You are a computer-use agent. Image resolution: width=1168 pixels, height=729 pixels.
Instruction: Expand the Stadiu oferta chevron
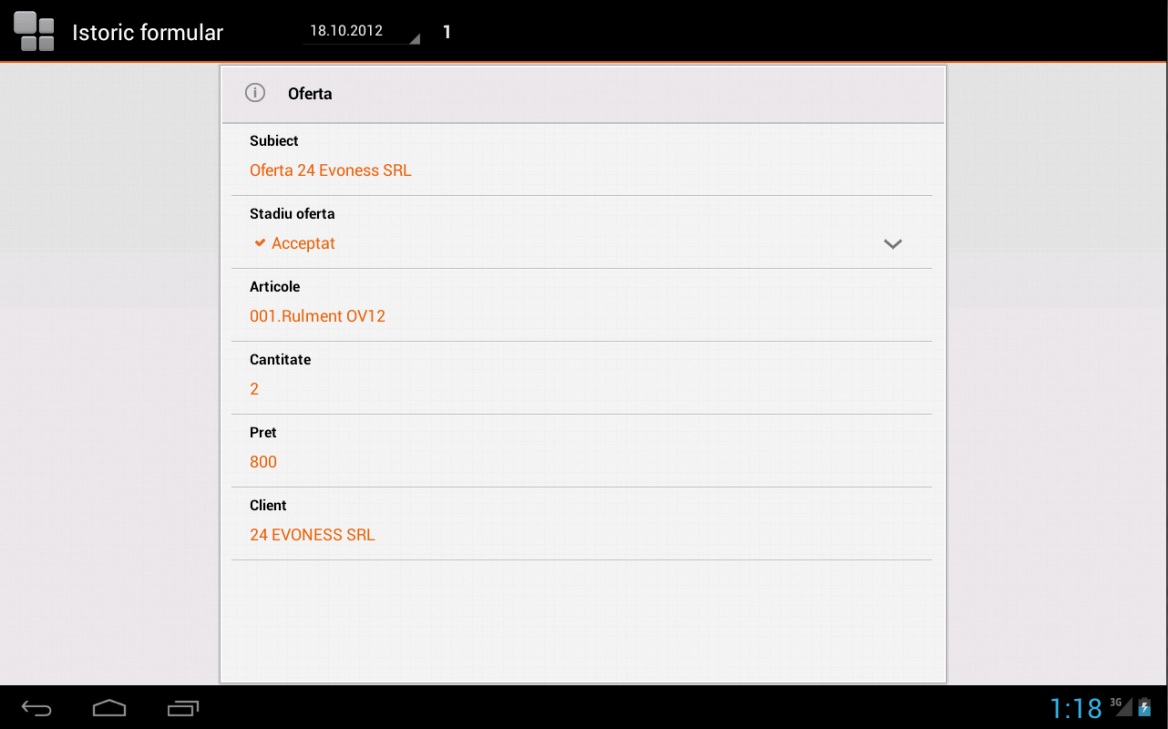[892, 243]
